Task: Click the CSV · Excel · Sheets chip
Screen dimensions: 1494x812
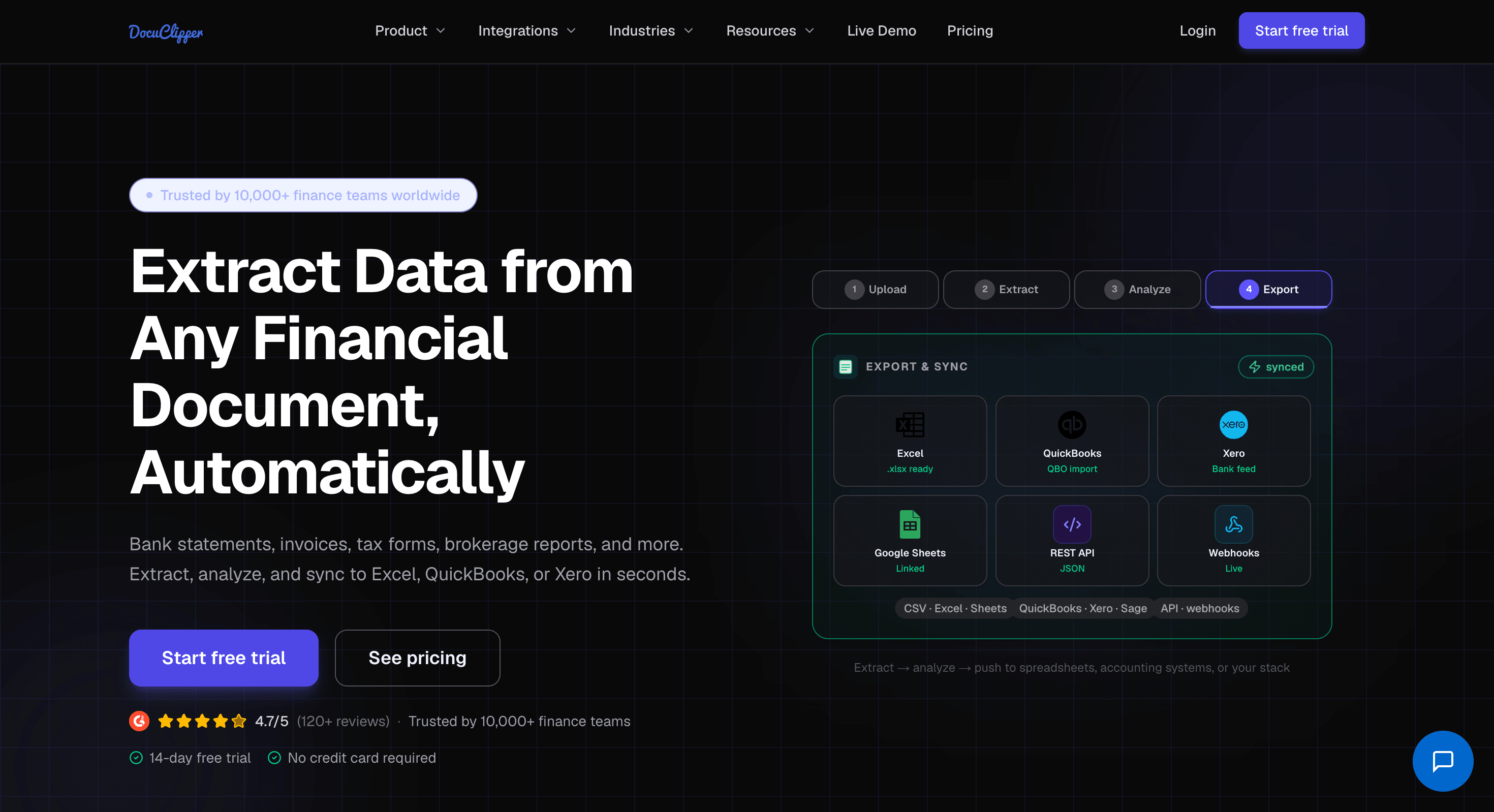Action: [955, 608]
